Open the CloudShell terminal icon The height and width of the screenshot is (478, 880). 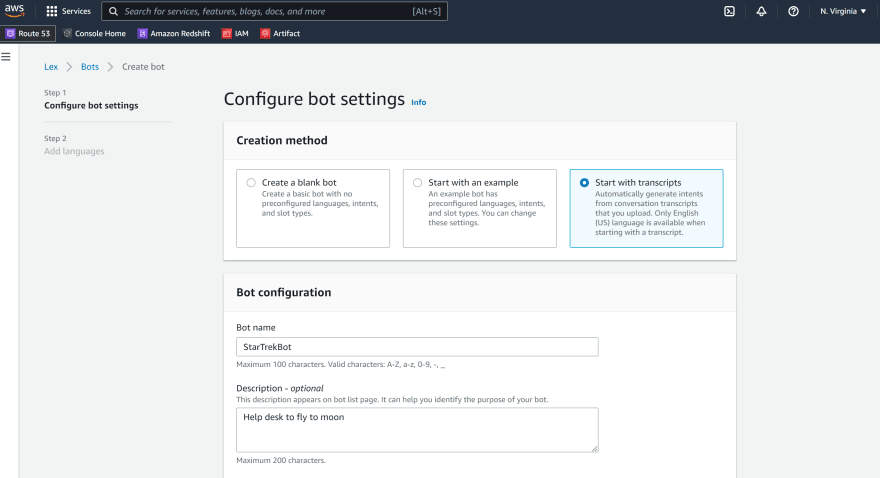[x=729, y=11]
